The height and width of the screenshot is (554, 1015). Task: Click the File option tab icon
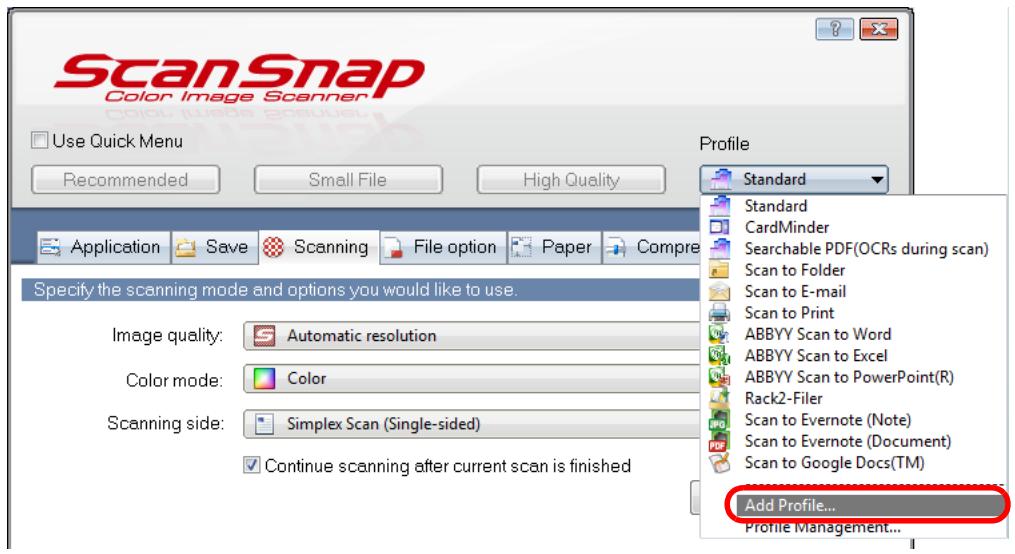coord(393,248)
